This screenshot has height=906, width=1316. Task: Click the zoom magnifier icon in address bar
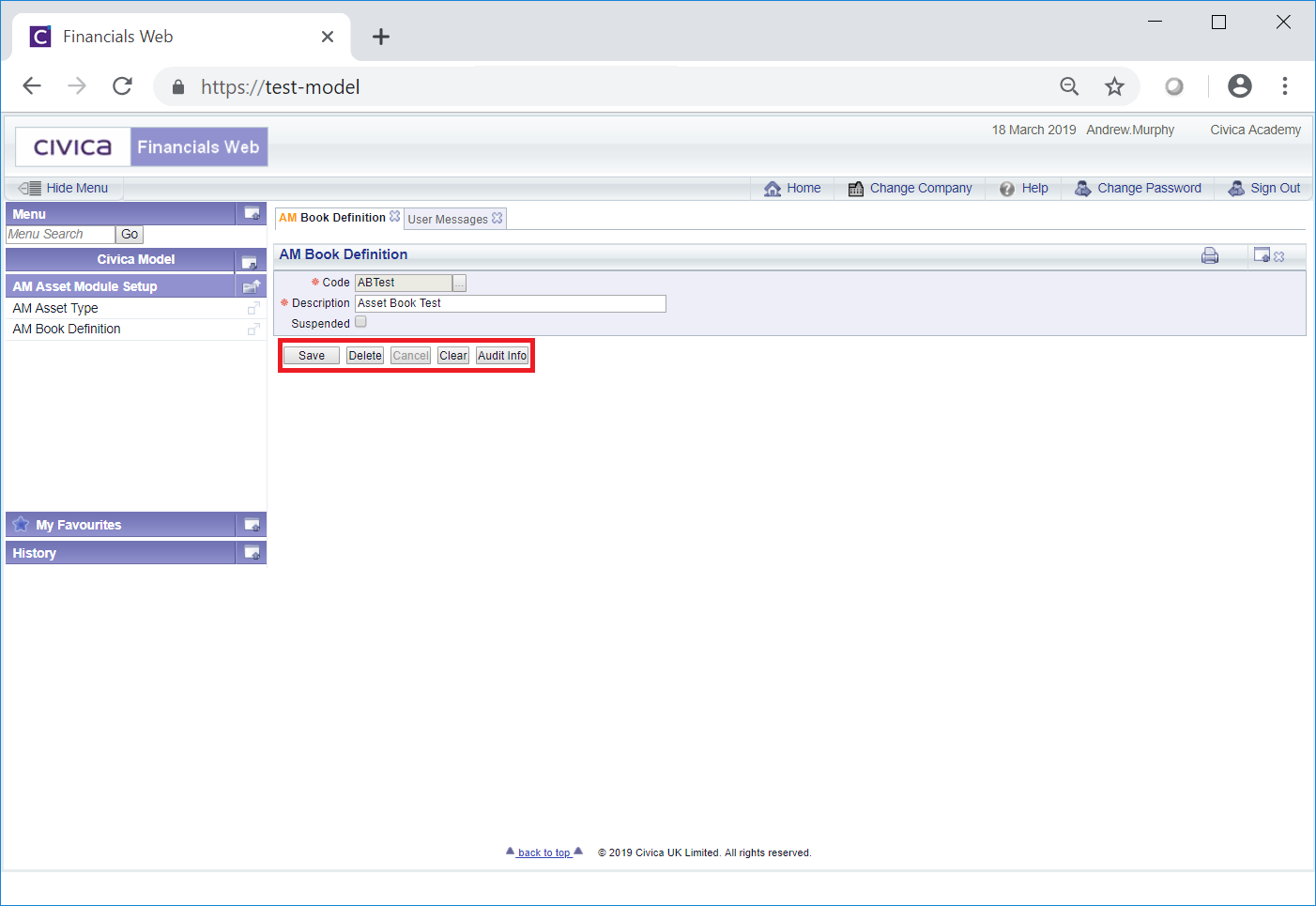coord(1069,86)
